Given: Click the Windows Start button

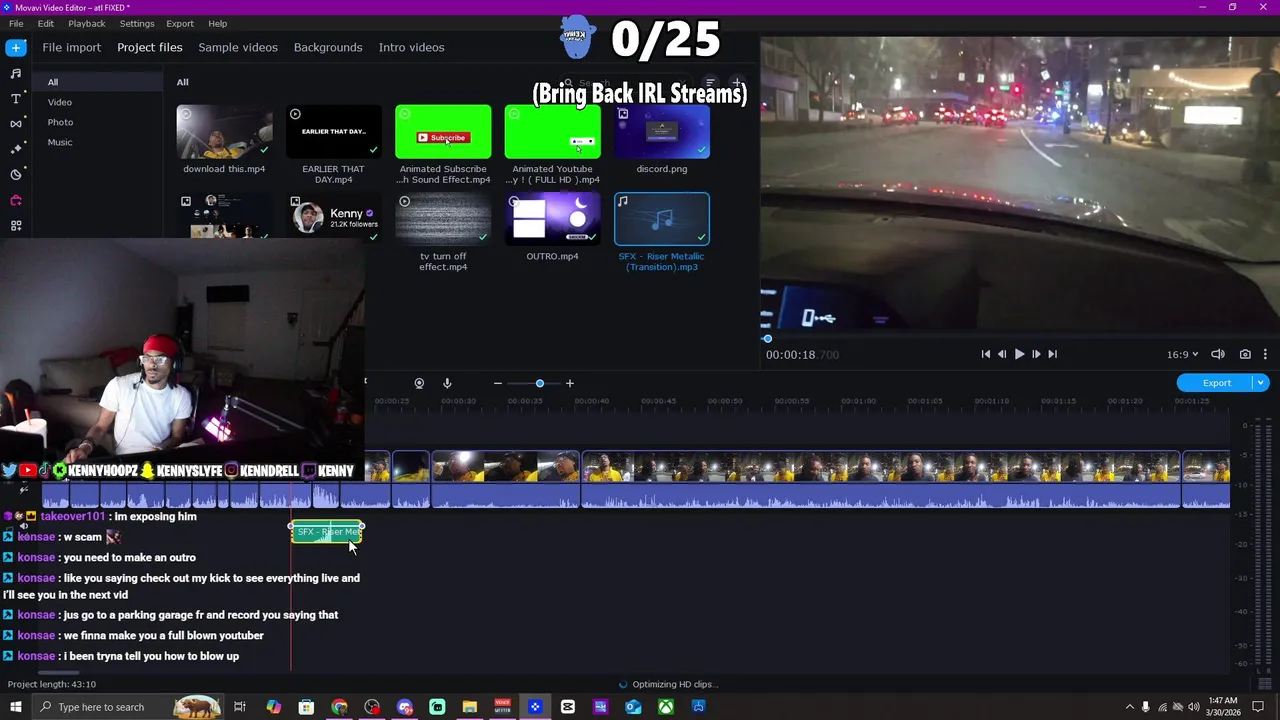Looking at the screenshot, I should point(15,707).
